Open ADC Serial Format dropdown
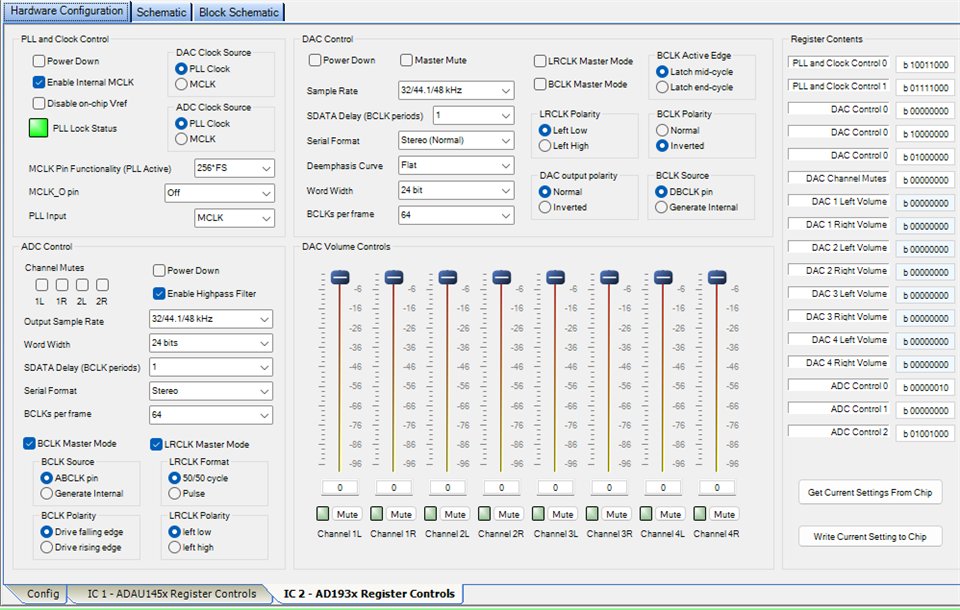 point(211,391)
